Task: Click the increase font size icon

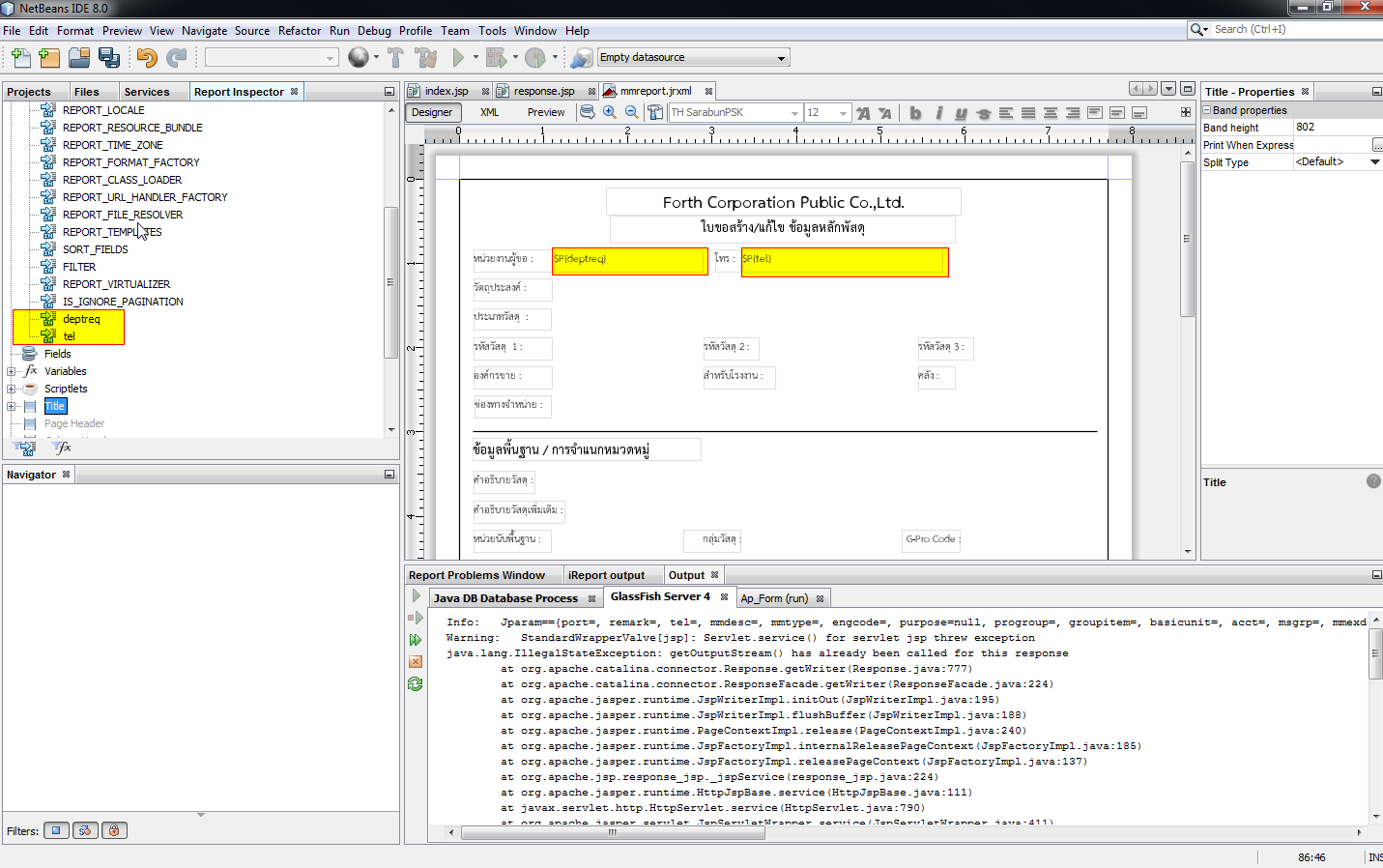Action: point(863,113)
